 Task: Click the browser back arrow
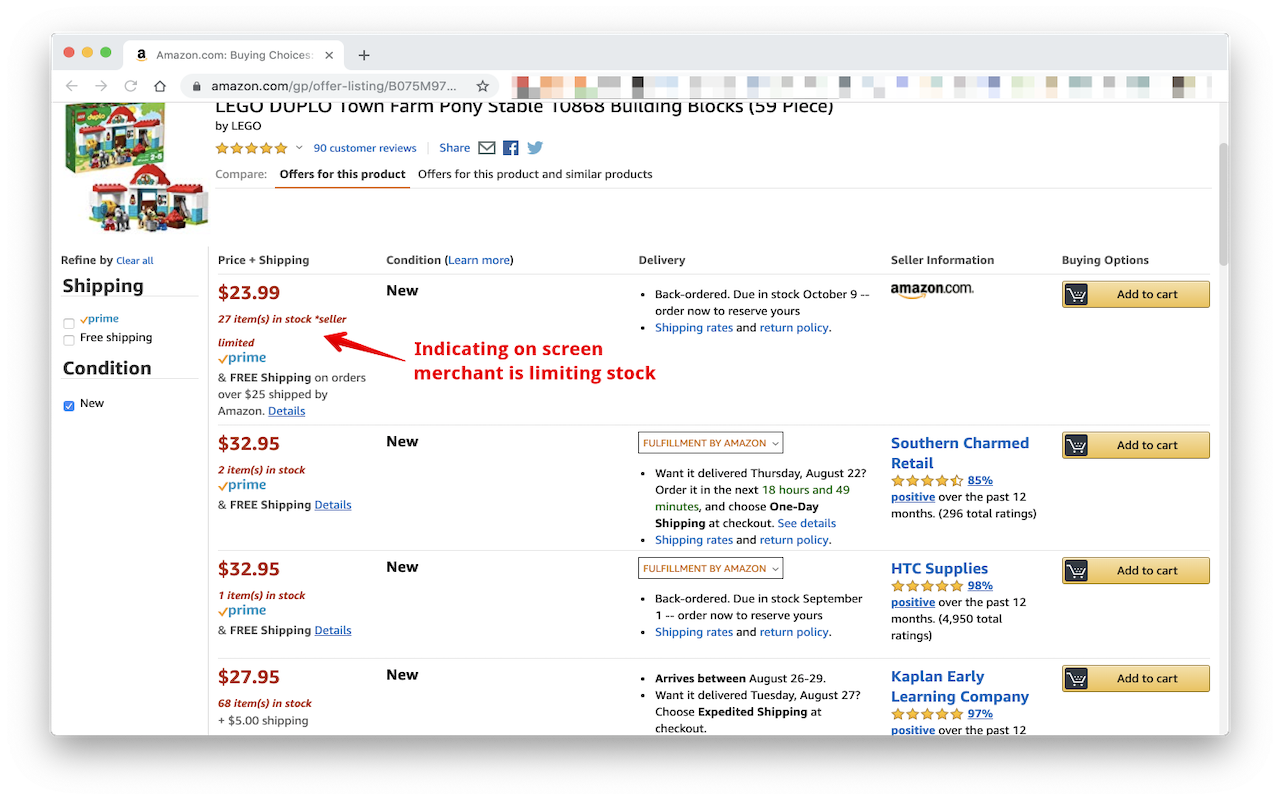tap(72, 86)
